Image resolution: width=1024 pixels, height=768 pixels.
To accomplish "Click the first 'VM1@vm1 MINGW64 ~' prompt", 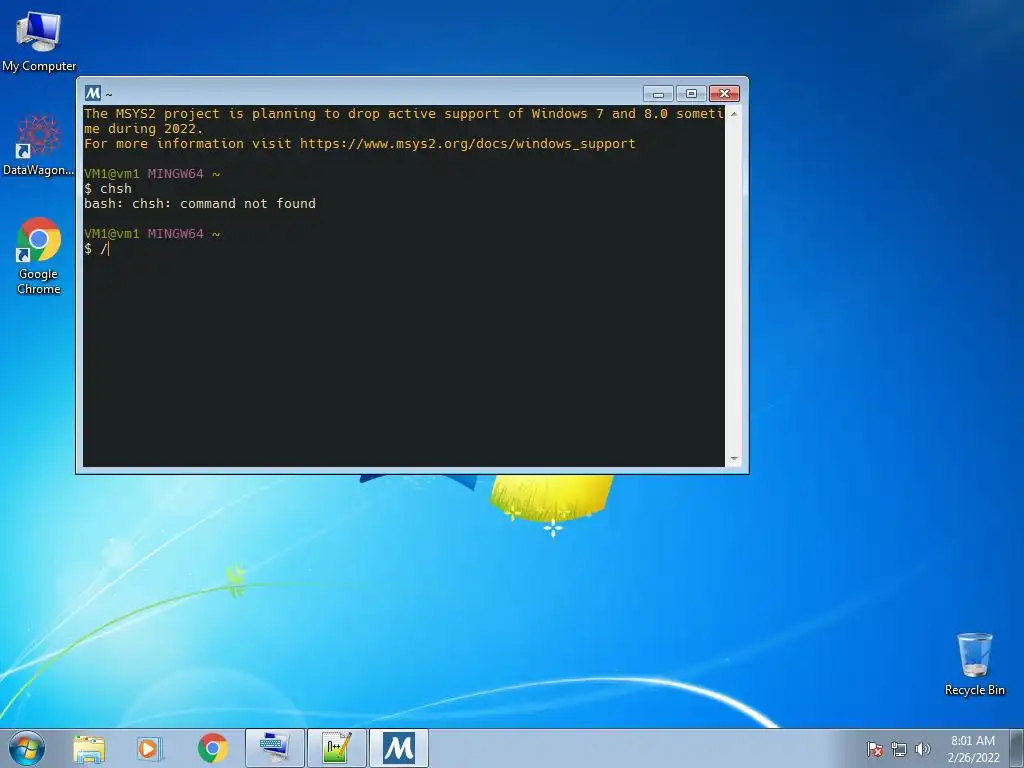I will 152,174.
